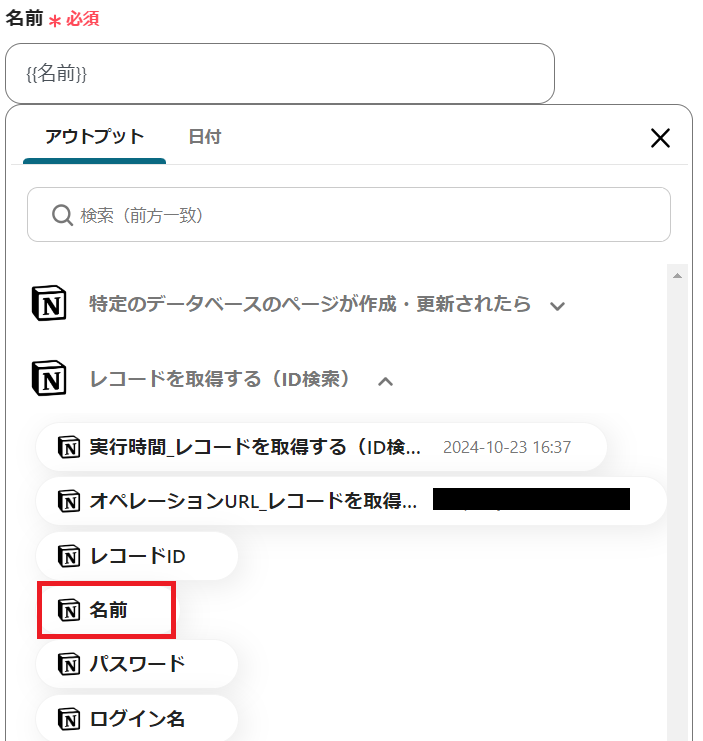Select the パスワード output item
Image resolution: width=703 pixels, height=741 pixels.
point(137,664)
